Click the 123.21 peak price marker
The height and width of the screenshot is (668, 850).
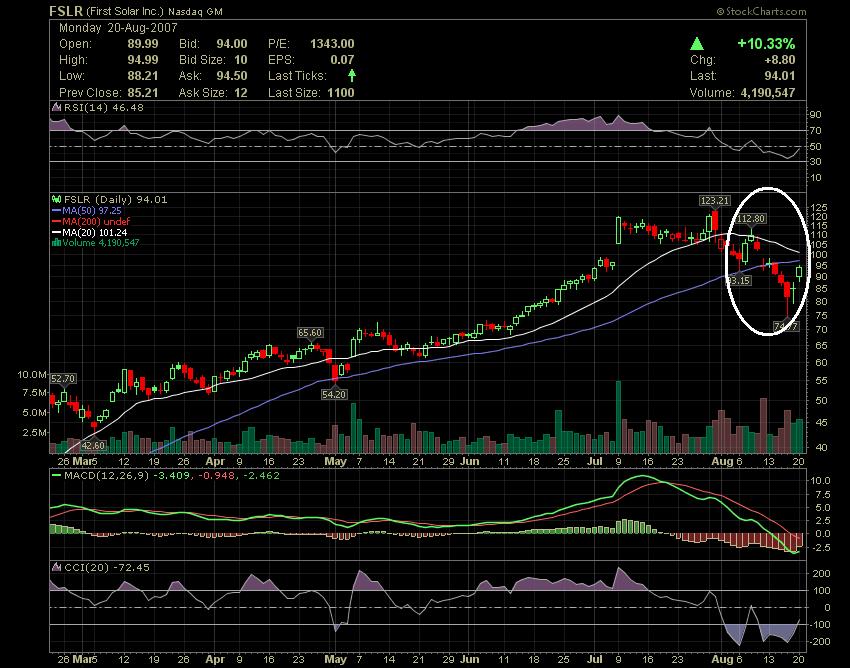[714, 201]
